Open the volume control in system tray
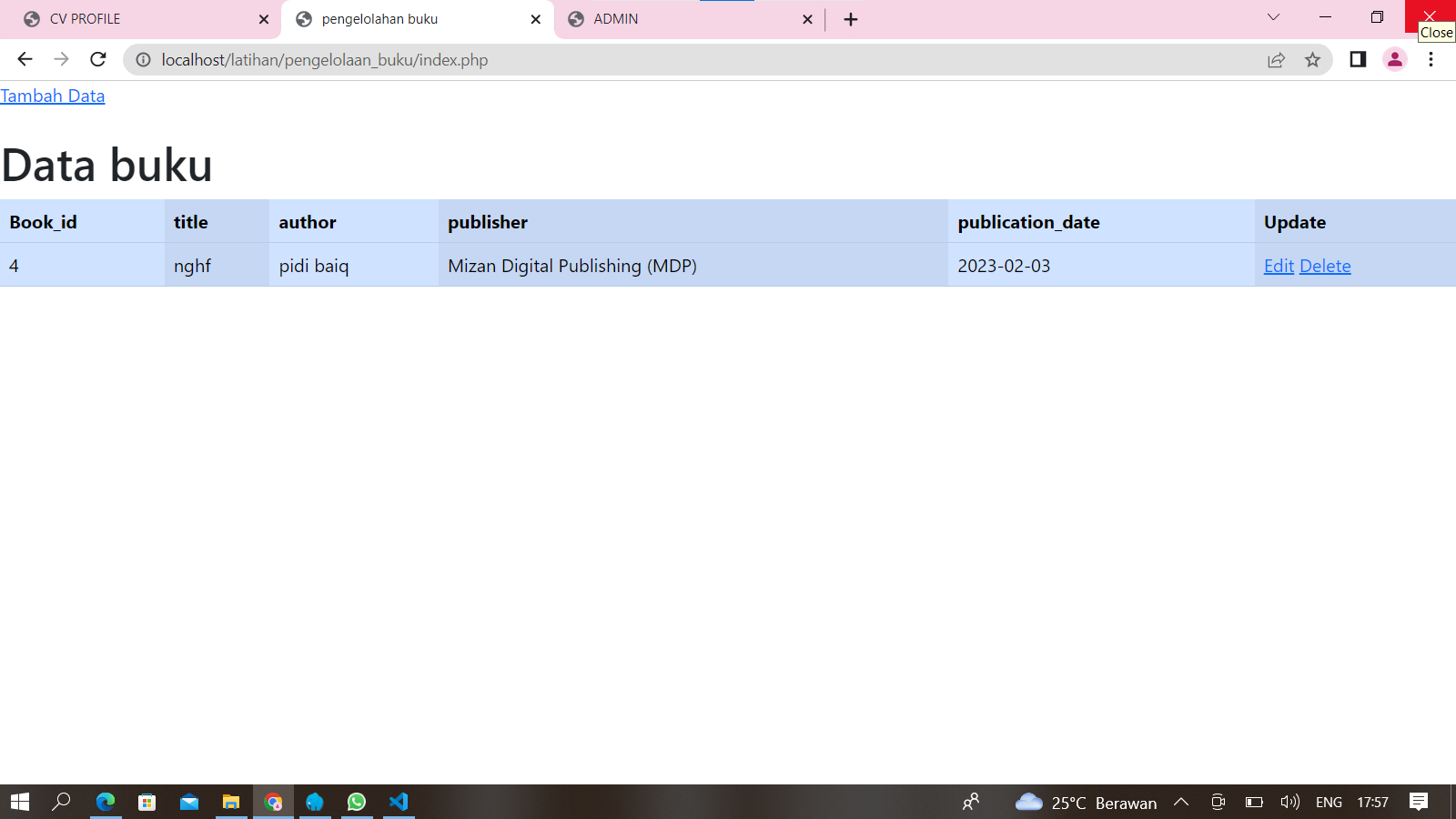Image resolution: width=1456 pixels, height=819 pixels. (x=1289, y=802)
